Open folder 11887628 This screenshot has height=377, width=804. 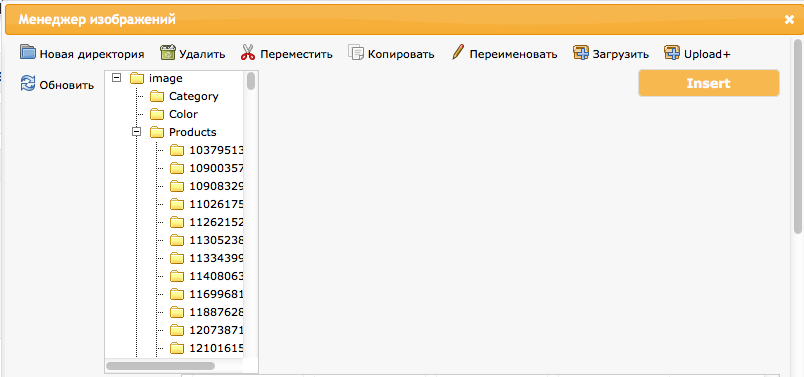tap(216, 312)
